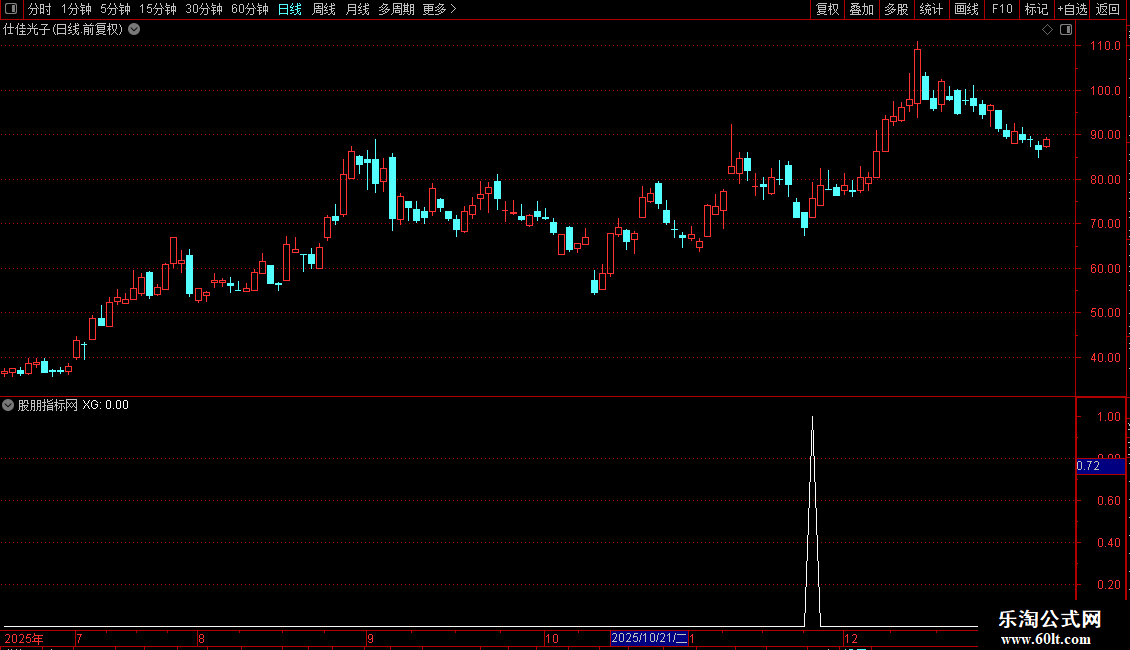The height and width of the screenshot is (650, 1130).
Task: Click the 返回 back button
Action: (x=1108, y=9)
